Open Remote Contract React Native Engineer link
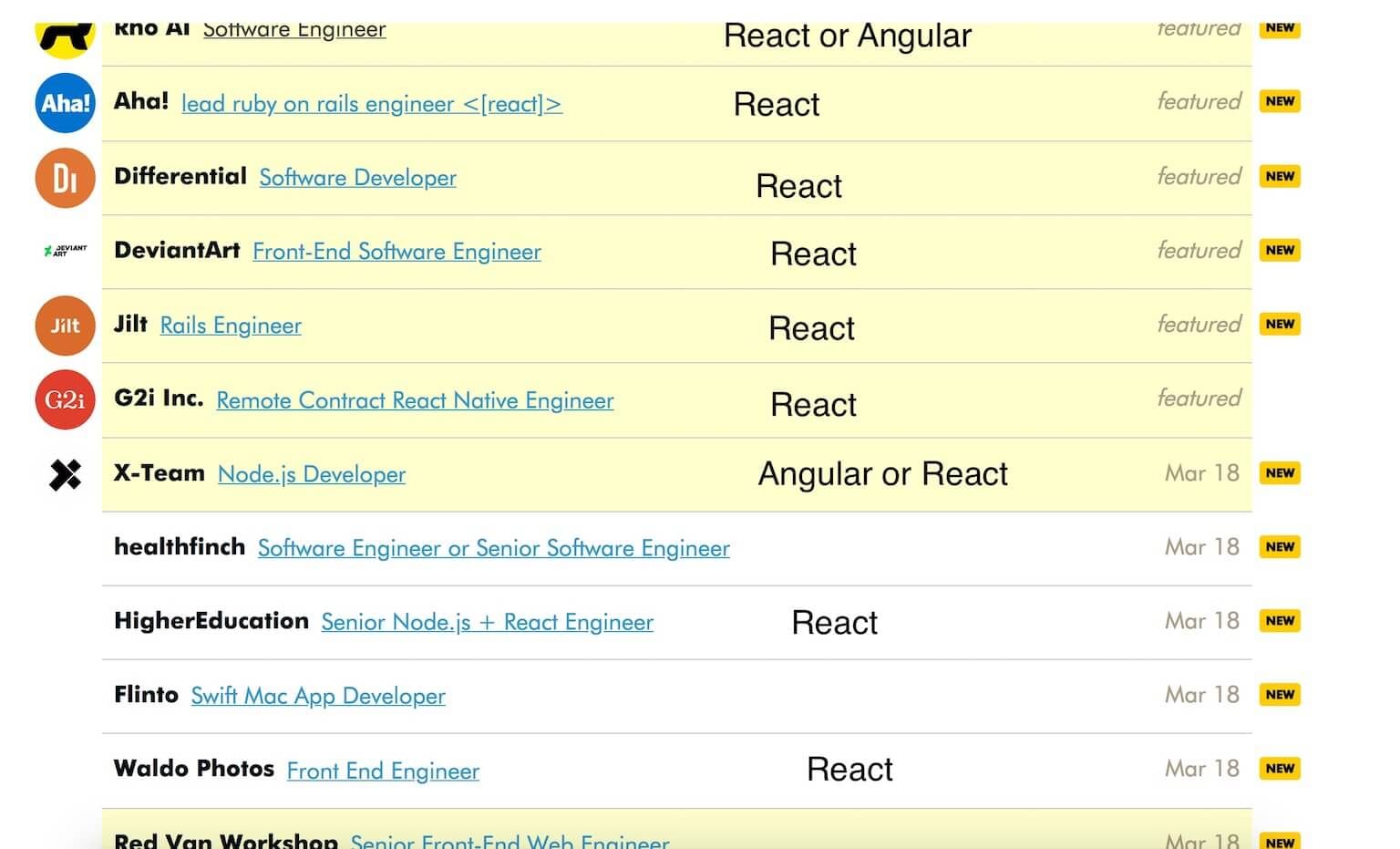The height and width of the screenshot is (849, 1400). coord(415,400)
